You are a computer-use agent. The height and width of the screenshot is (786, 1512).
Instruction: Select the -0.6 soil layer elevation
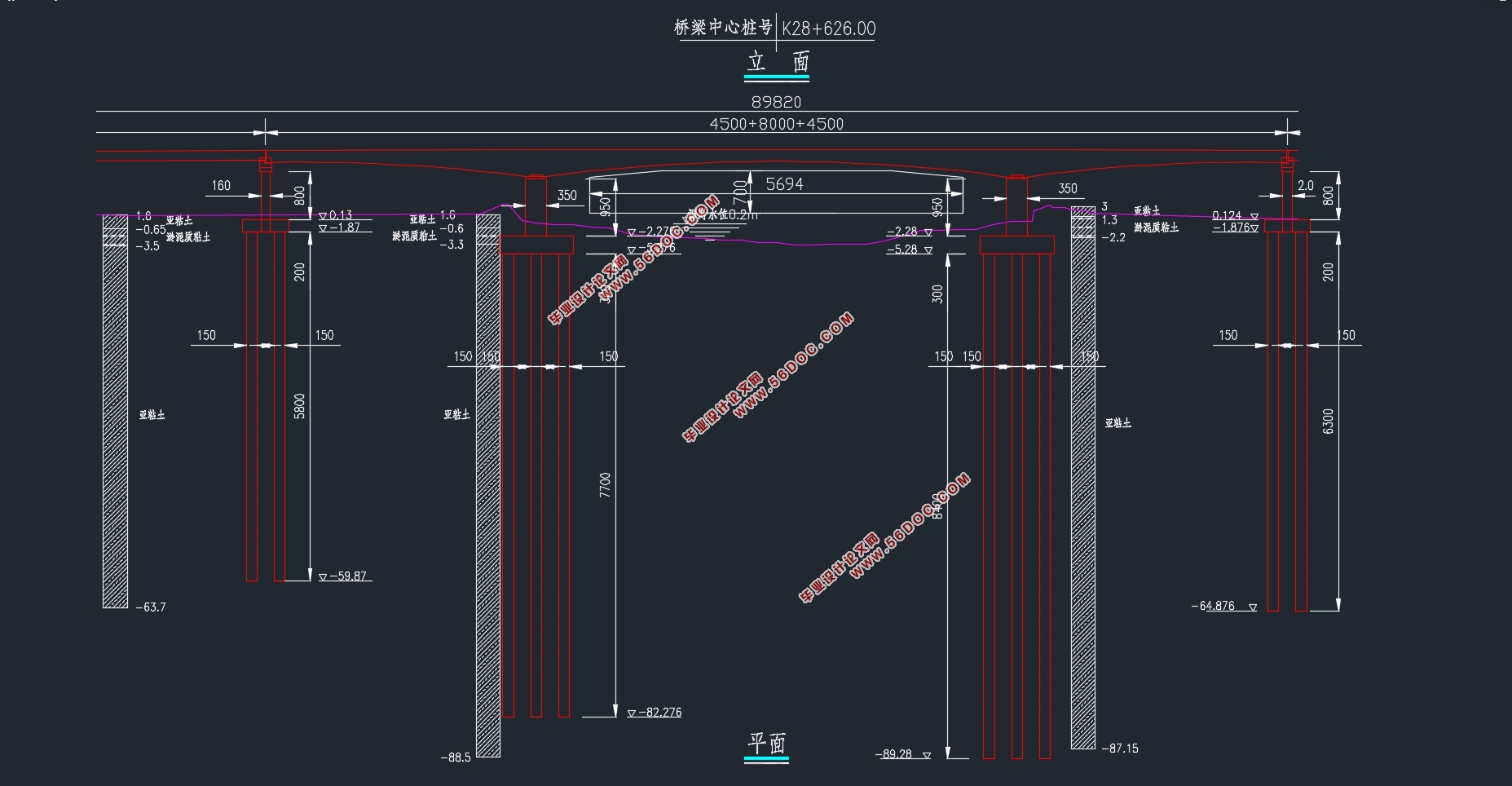click(x=452, y=229)
